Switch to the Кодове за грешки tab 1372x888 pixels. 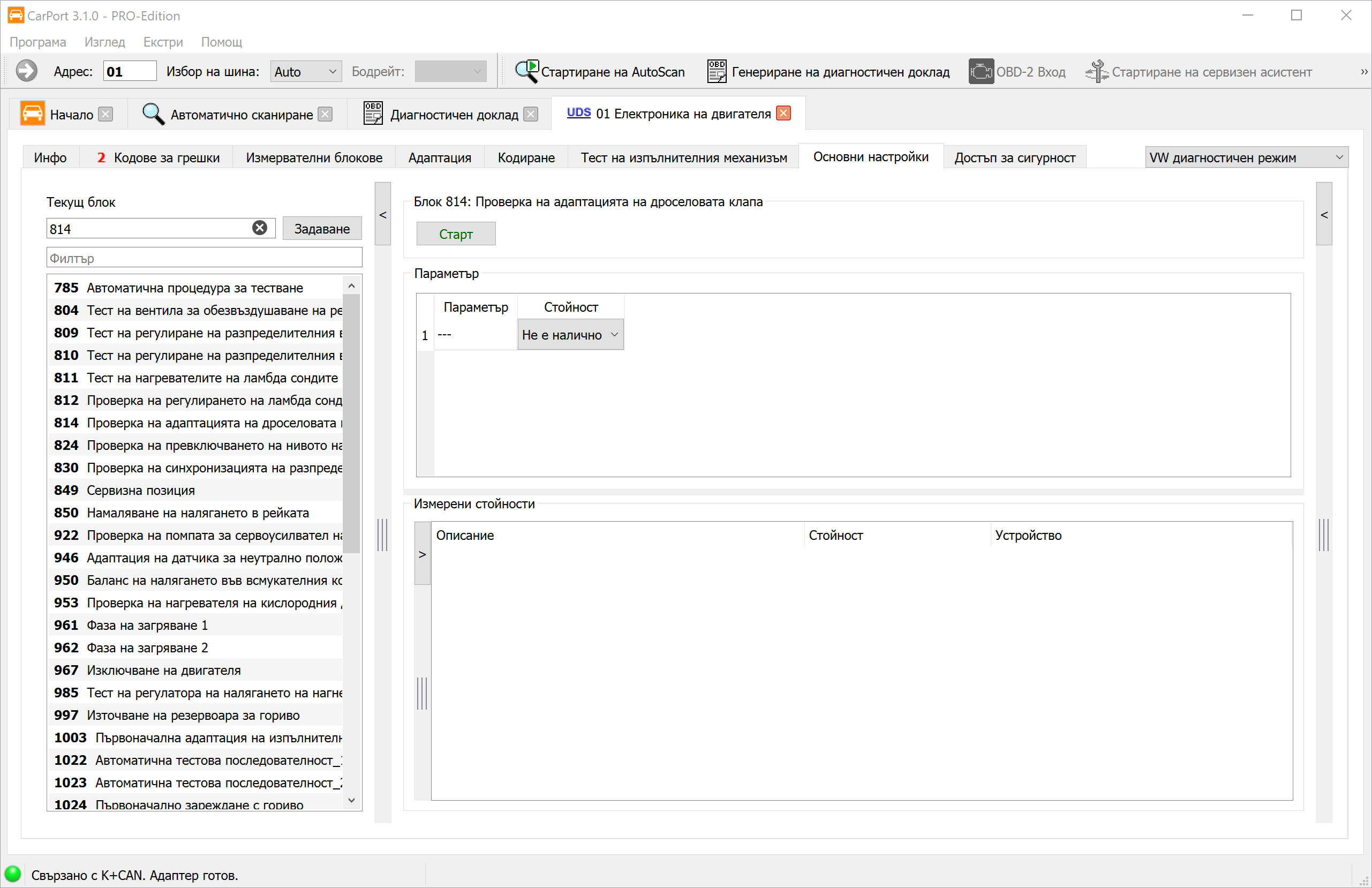pos(159,157)
